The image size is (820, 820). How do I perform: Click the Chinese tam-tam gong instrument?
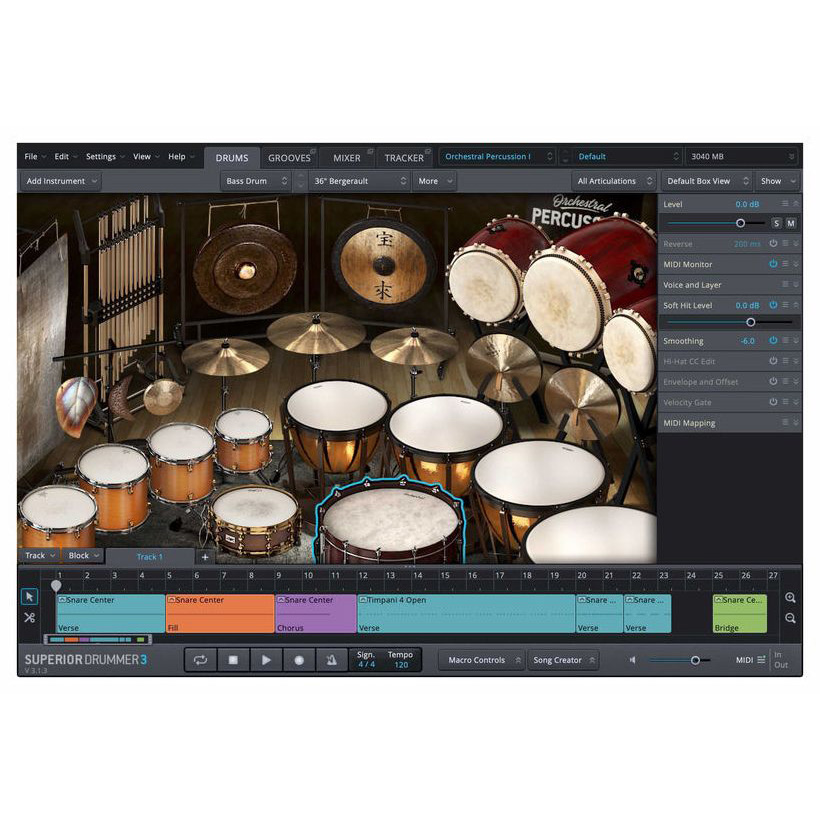(383, 265)
